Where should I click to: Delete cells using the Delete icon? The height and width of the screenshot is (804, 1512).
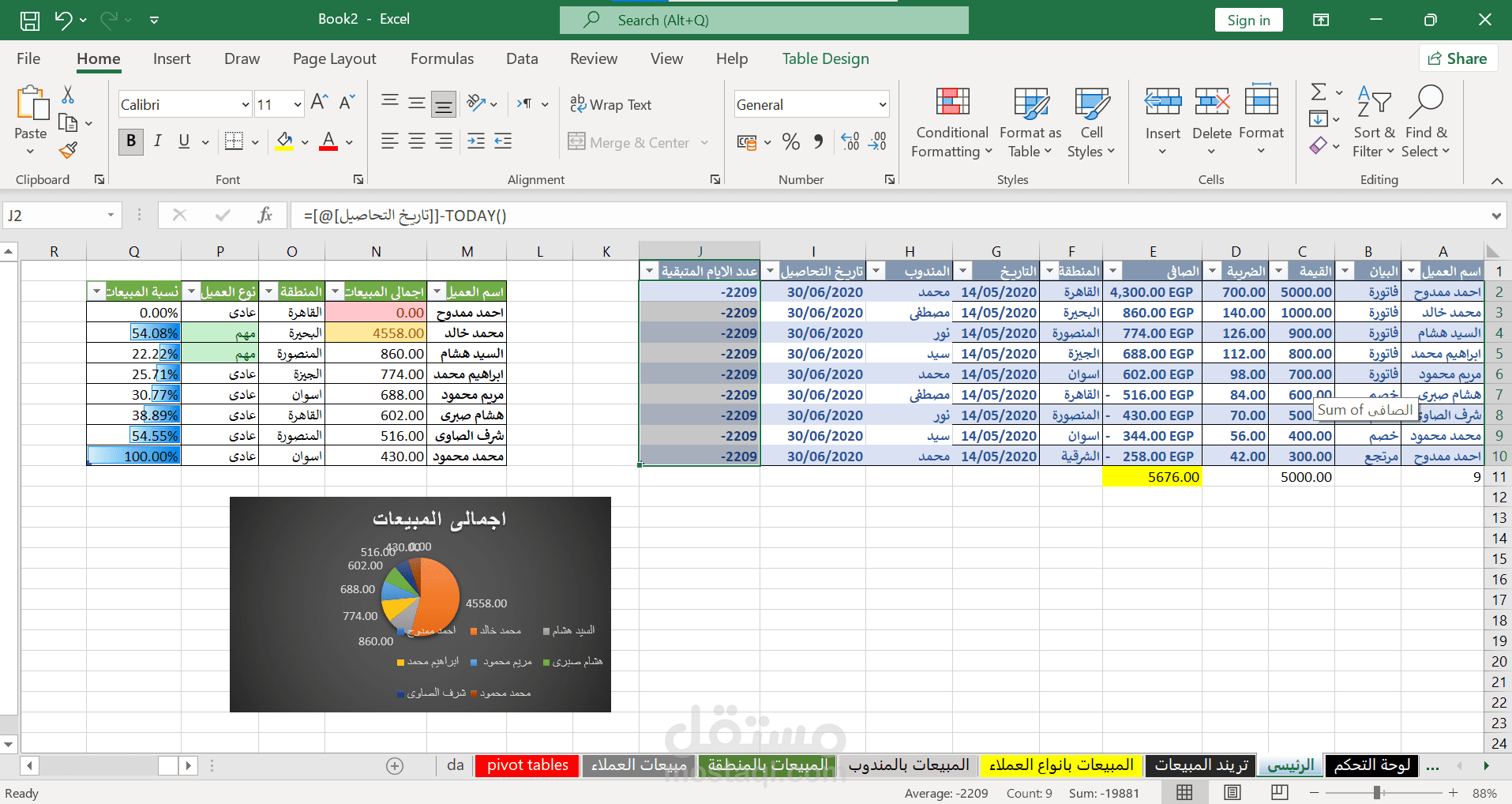pos(1212,103)
